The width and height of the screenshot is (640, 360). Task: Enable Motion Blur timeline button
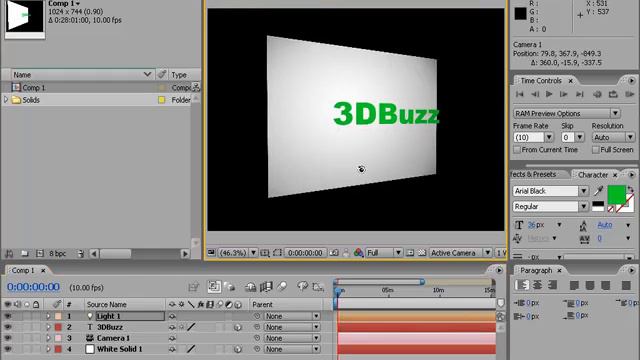pyautogui.click(x=282, y=287)
